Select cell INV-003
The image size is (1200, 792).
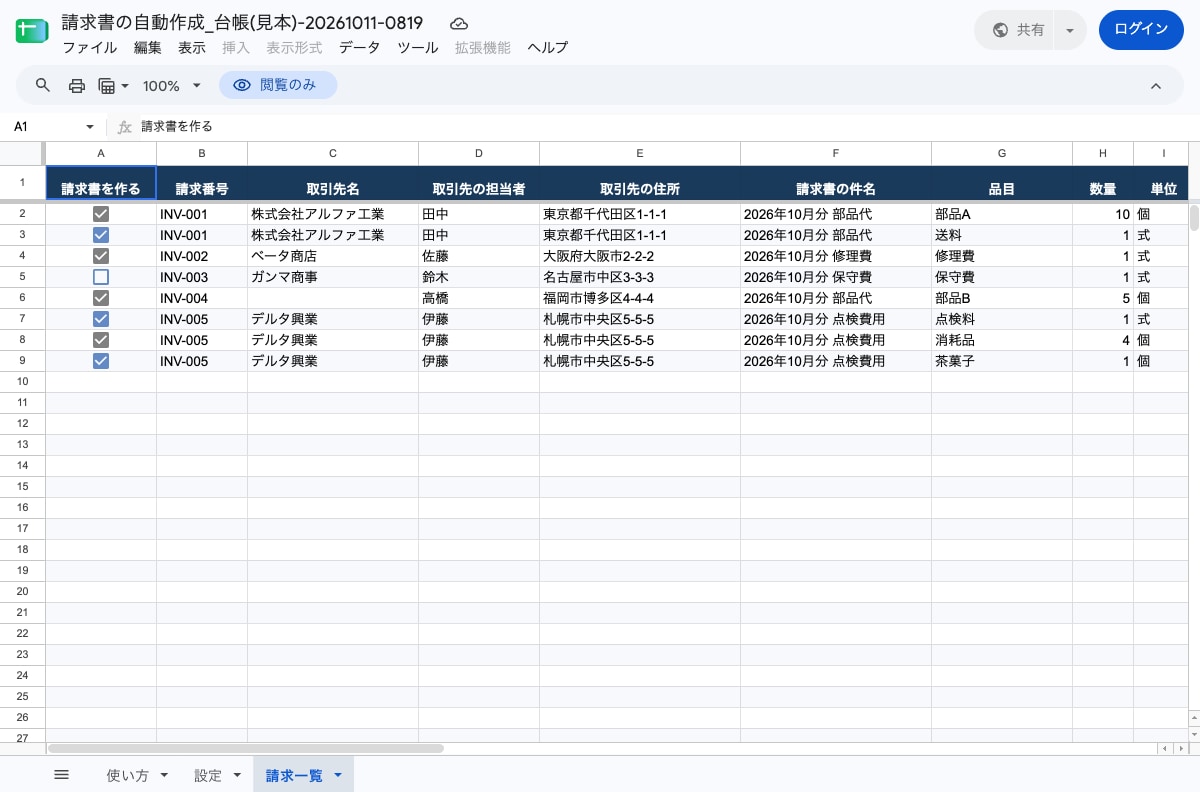pyautogui.click(x=202, y=277)
